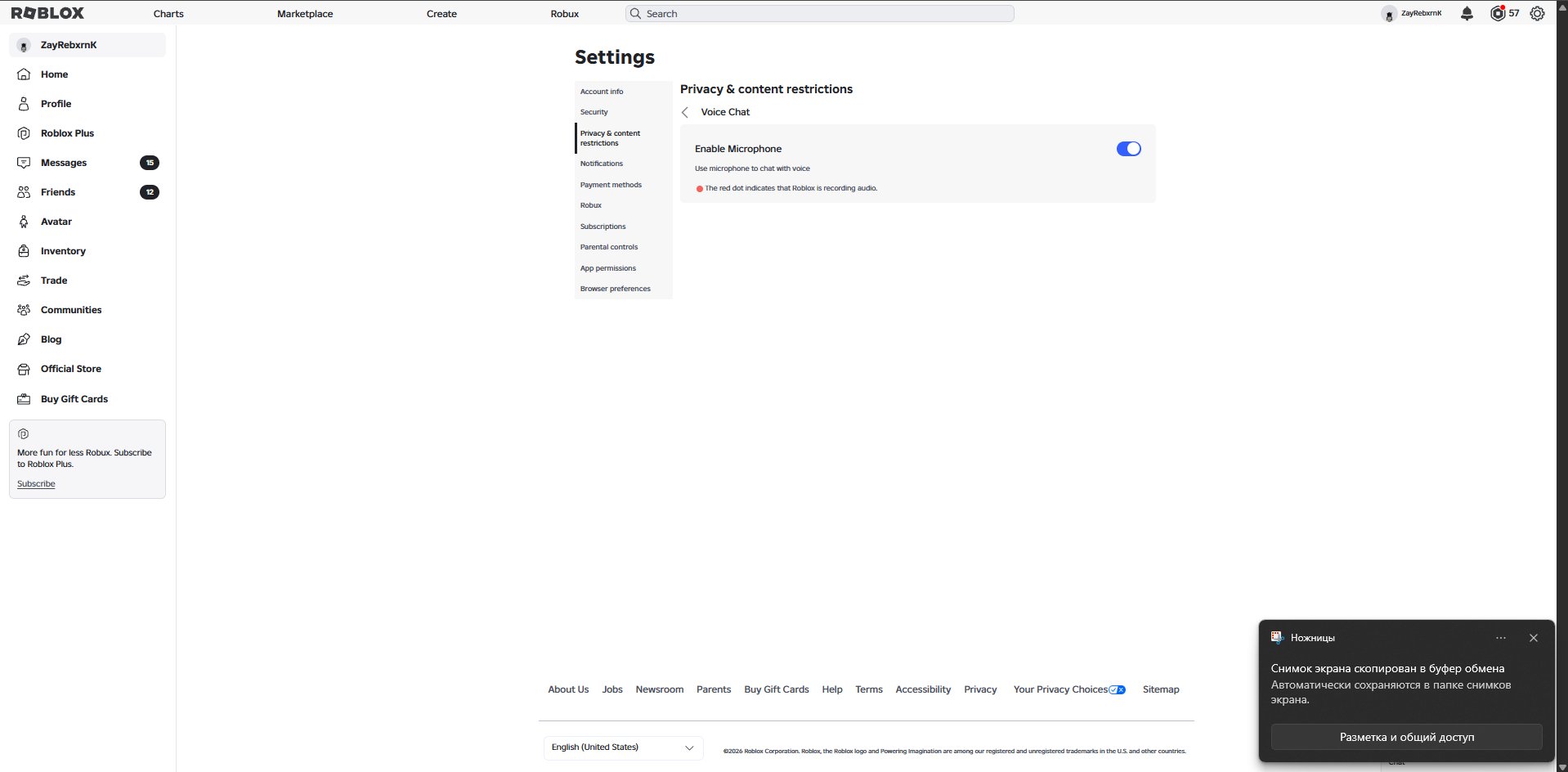Click ZayRebxrnK avatar in top header
This screenshot has height=772, width=1568.
click(x=1388, y=14)
